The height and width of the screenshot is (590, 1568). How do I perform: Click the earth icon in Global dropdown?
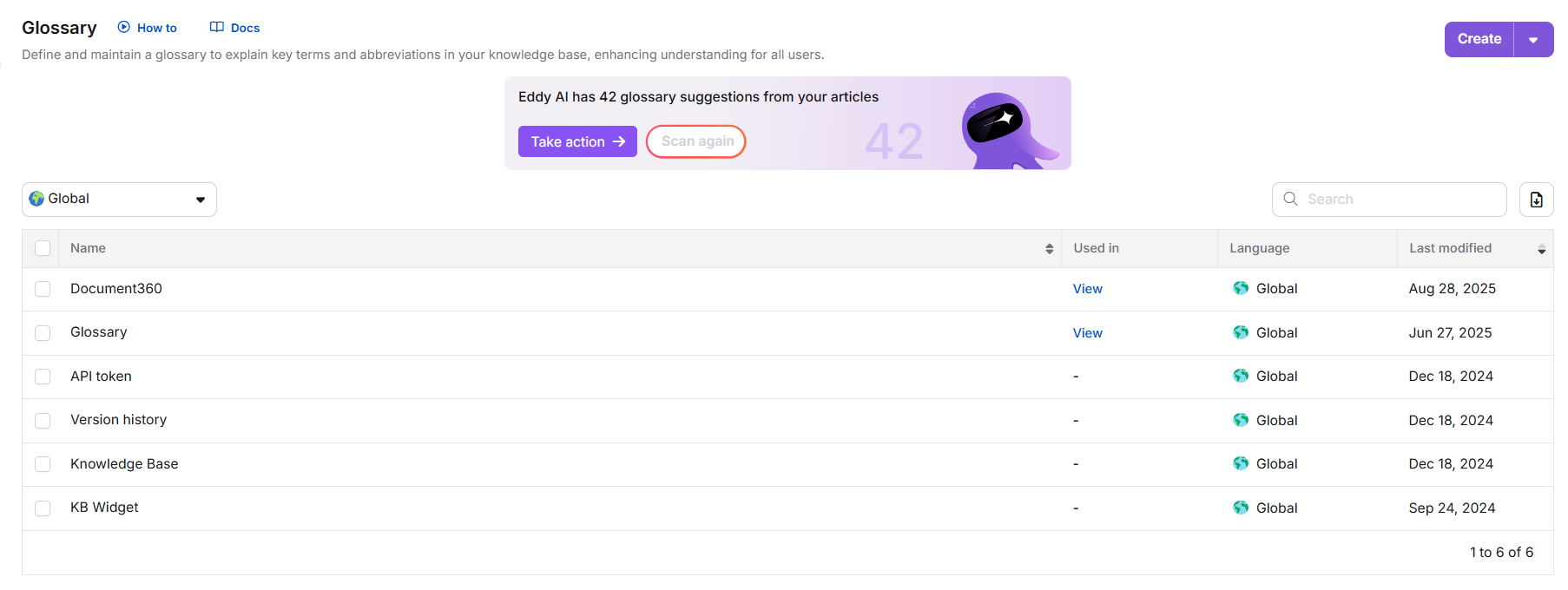point(36,199)
